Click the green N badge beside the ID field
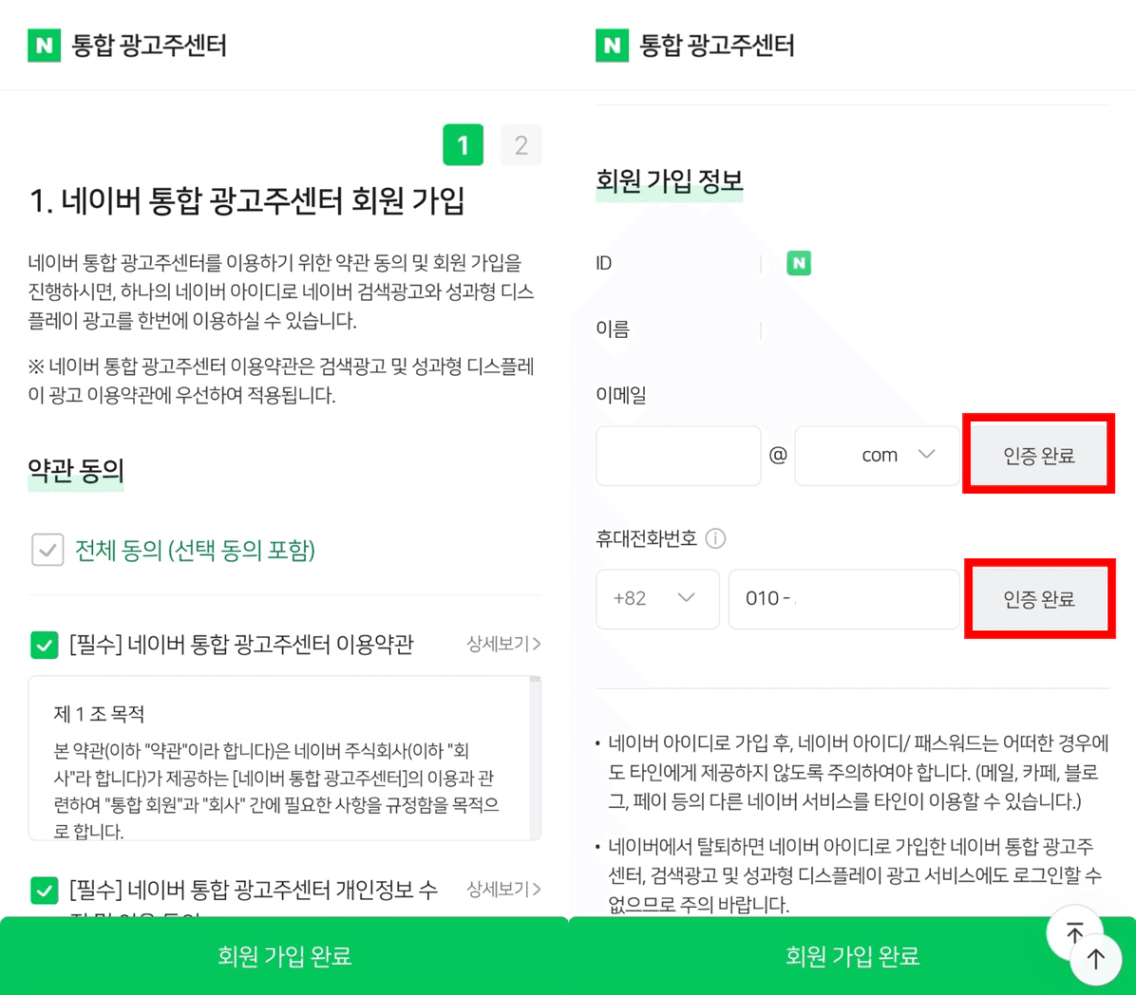The image size is (1136, 995). point(799,263)
